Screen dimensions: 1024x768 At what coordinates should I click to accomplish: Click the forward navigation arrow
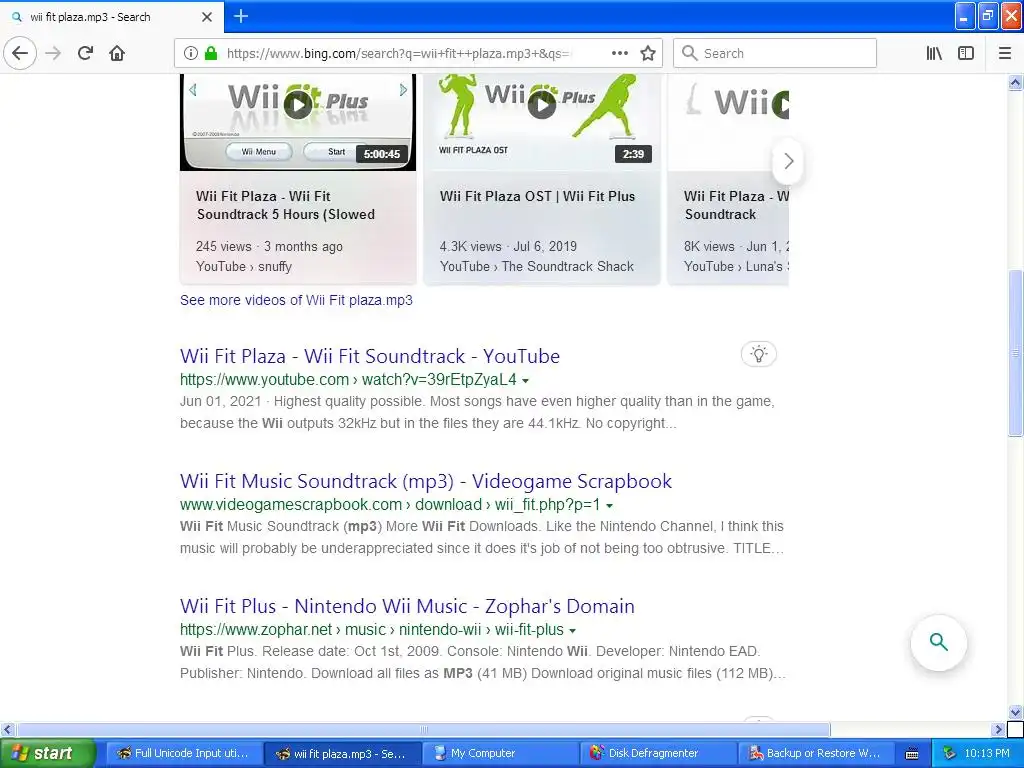(53, 53)
